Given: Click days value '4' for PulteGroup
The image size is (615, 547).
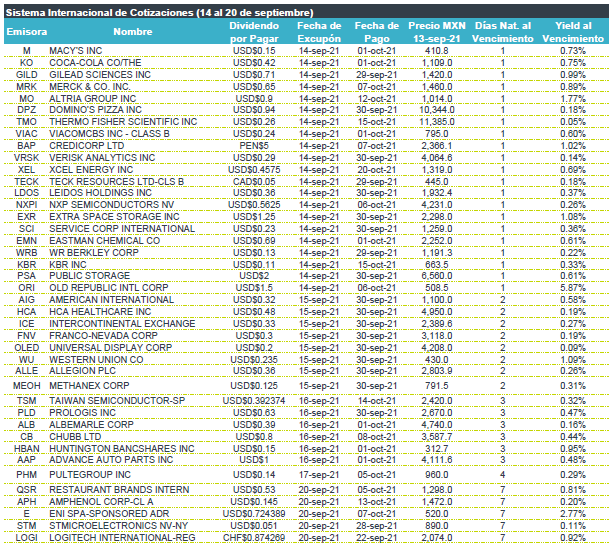Looking at the screenshot, I should [502, 475].
